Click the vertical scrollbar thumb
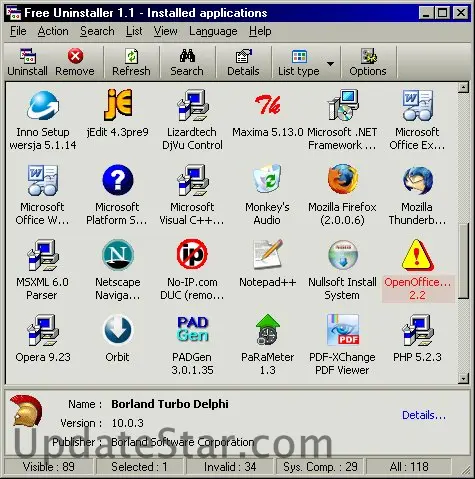This screenshot has width=475, height=479. click(463, 262)
